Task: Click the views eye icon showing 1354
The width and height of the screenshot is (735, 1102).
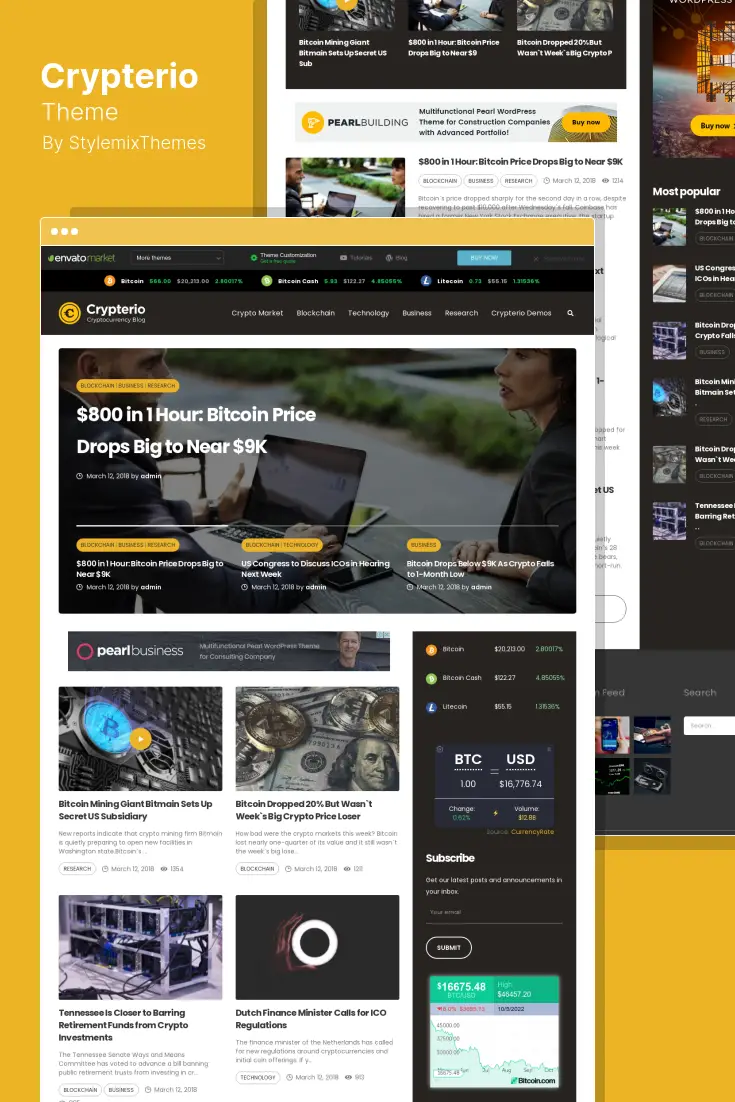Action: tap(164, 869)
